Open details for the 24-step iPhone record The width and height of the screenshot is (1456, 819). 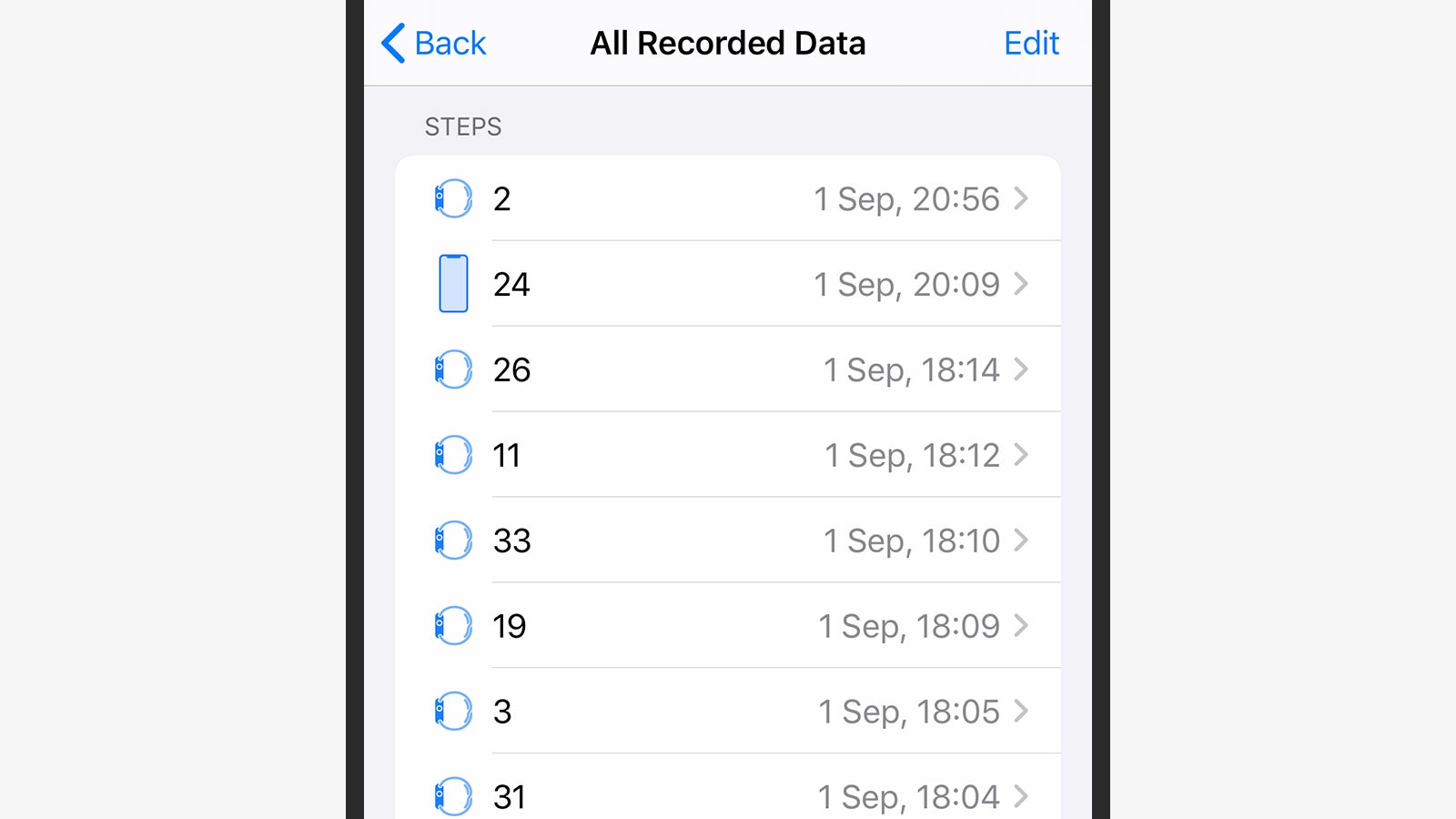pyautogui.click(x=728, y=283)
